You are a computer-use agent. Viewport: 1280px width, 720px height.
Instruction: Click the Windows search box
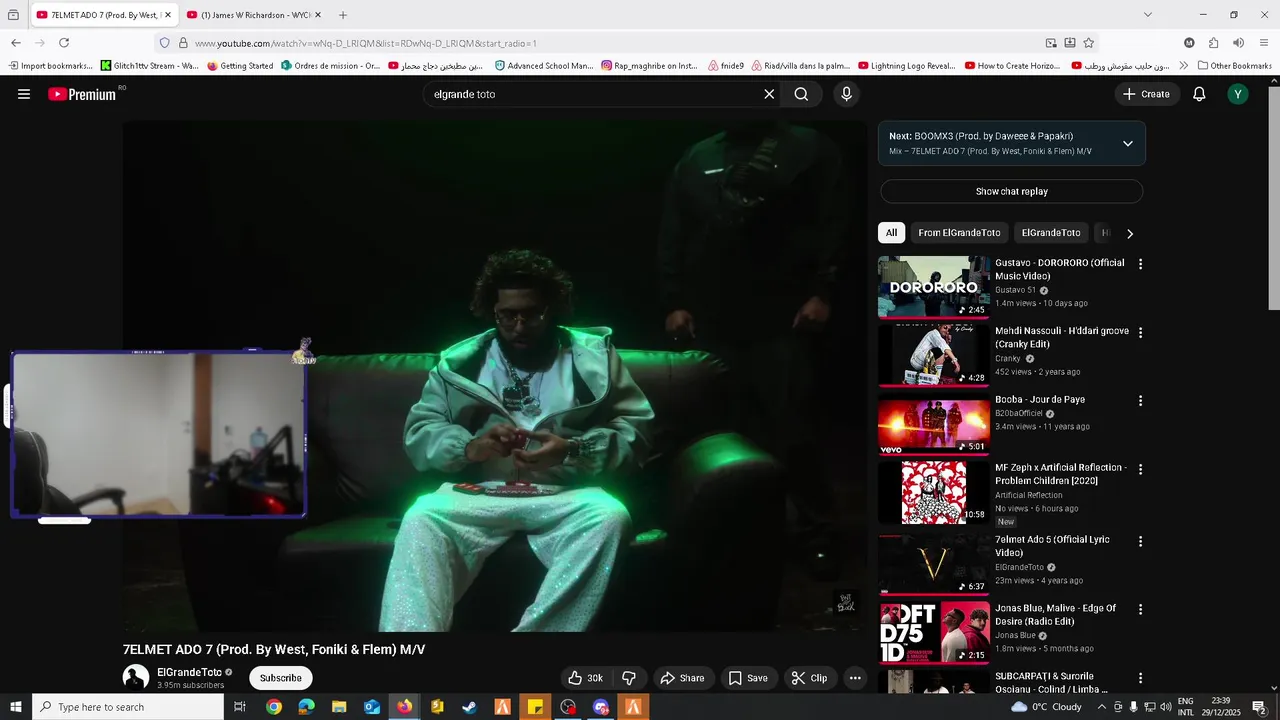tap(128, 707)
